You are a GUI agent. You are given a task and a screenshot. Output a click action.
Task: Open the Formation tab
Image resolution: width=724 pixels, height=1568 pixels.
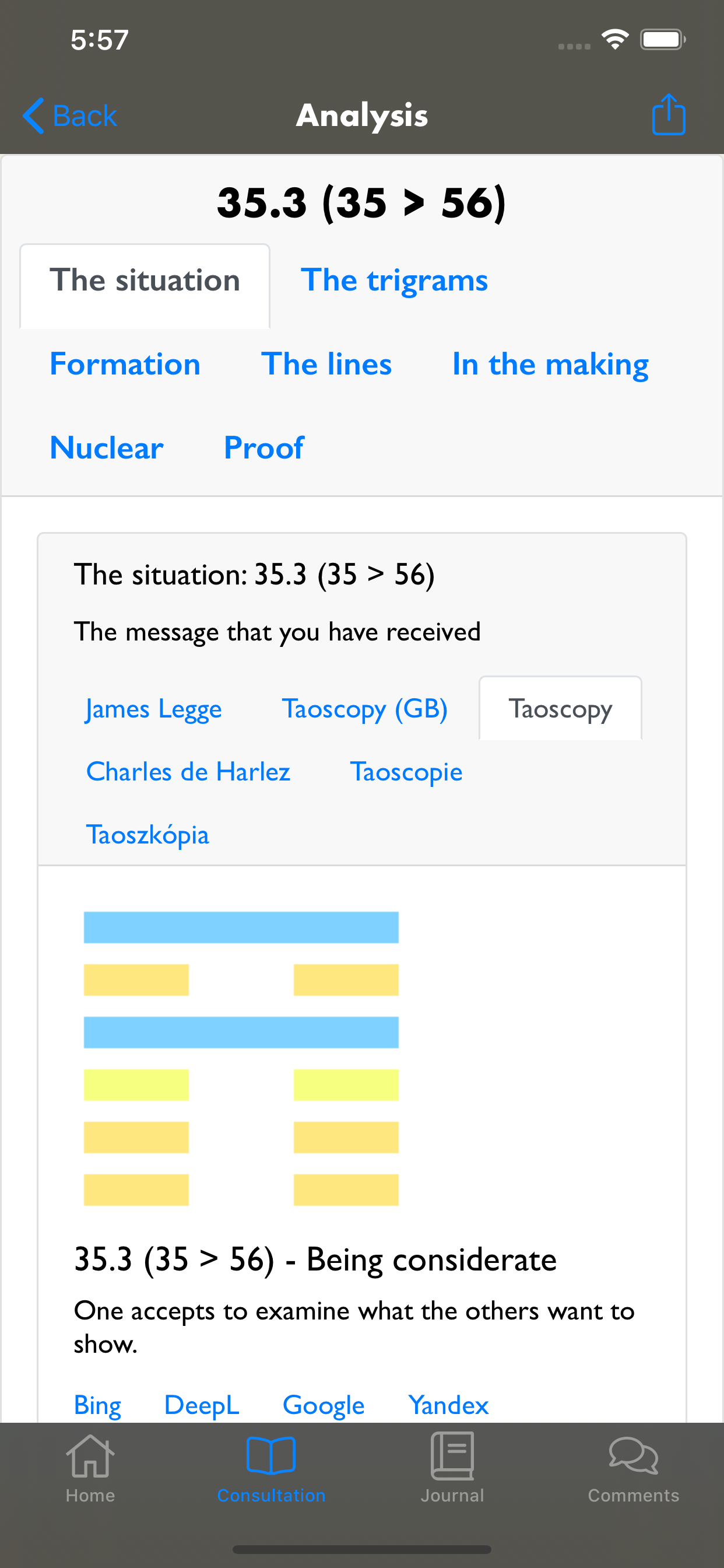(125, 365)
